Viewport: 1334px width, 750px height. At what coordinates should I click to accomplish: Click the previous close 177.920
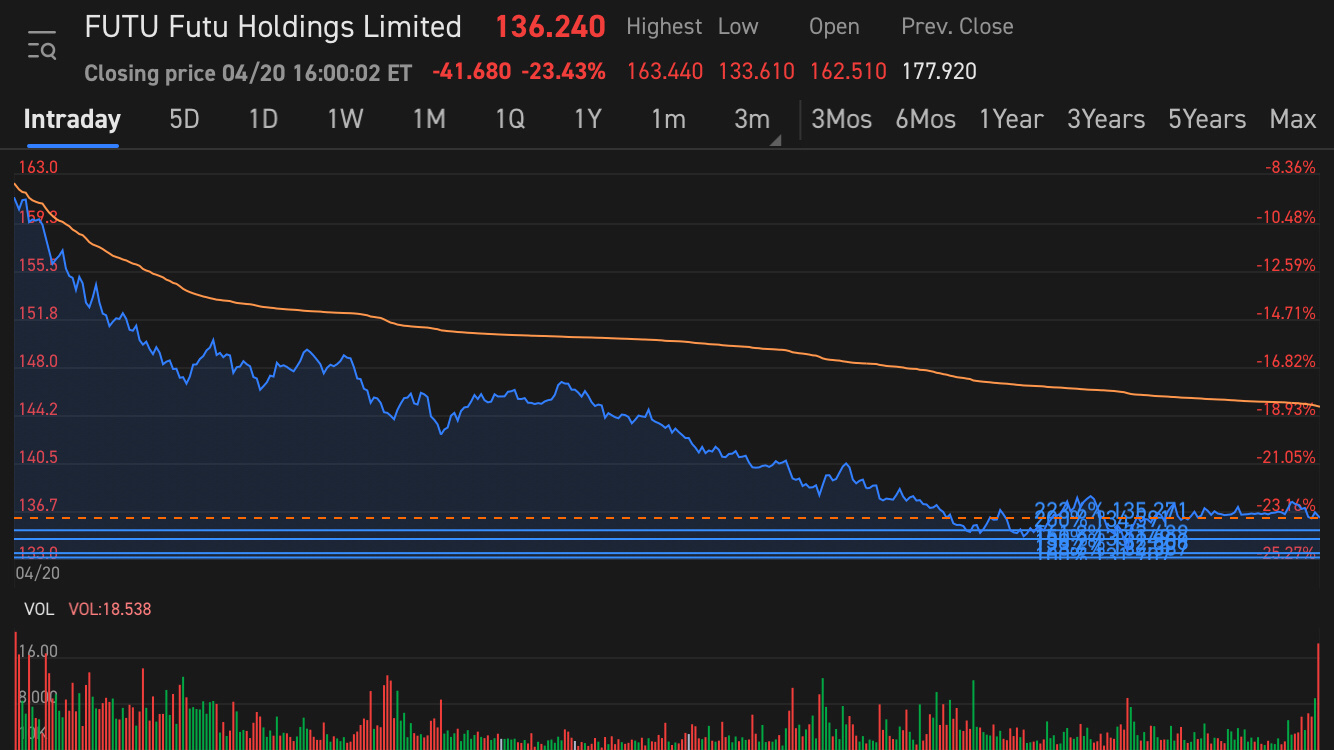939,72
